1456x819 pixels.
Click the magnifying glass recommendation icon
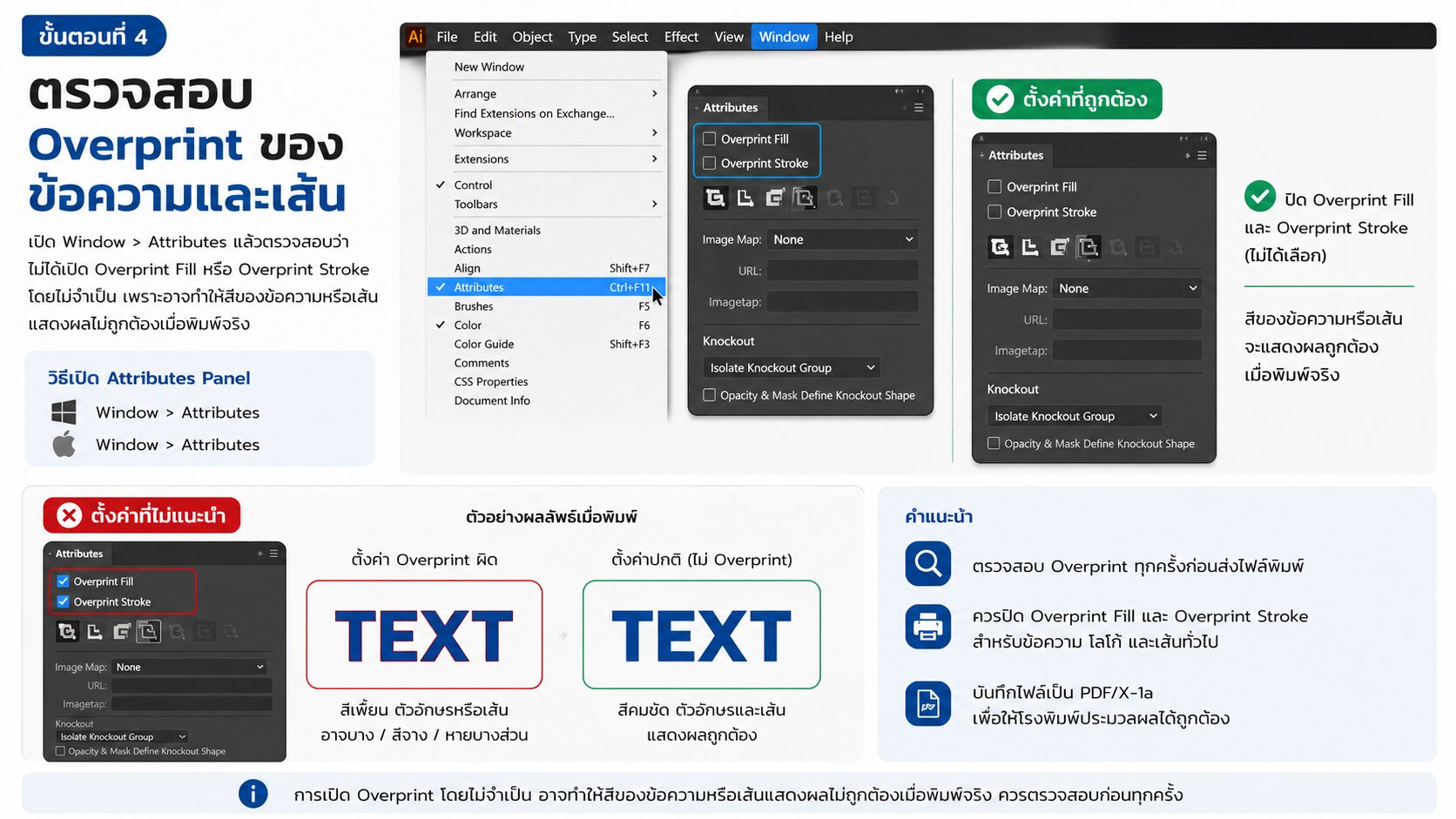927,564
